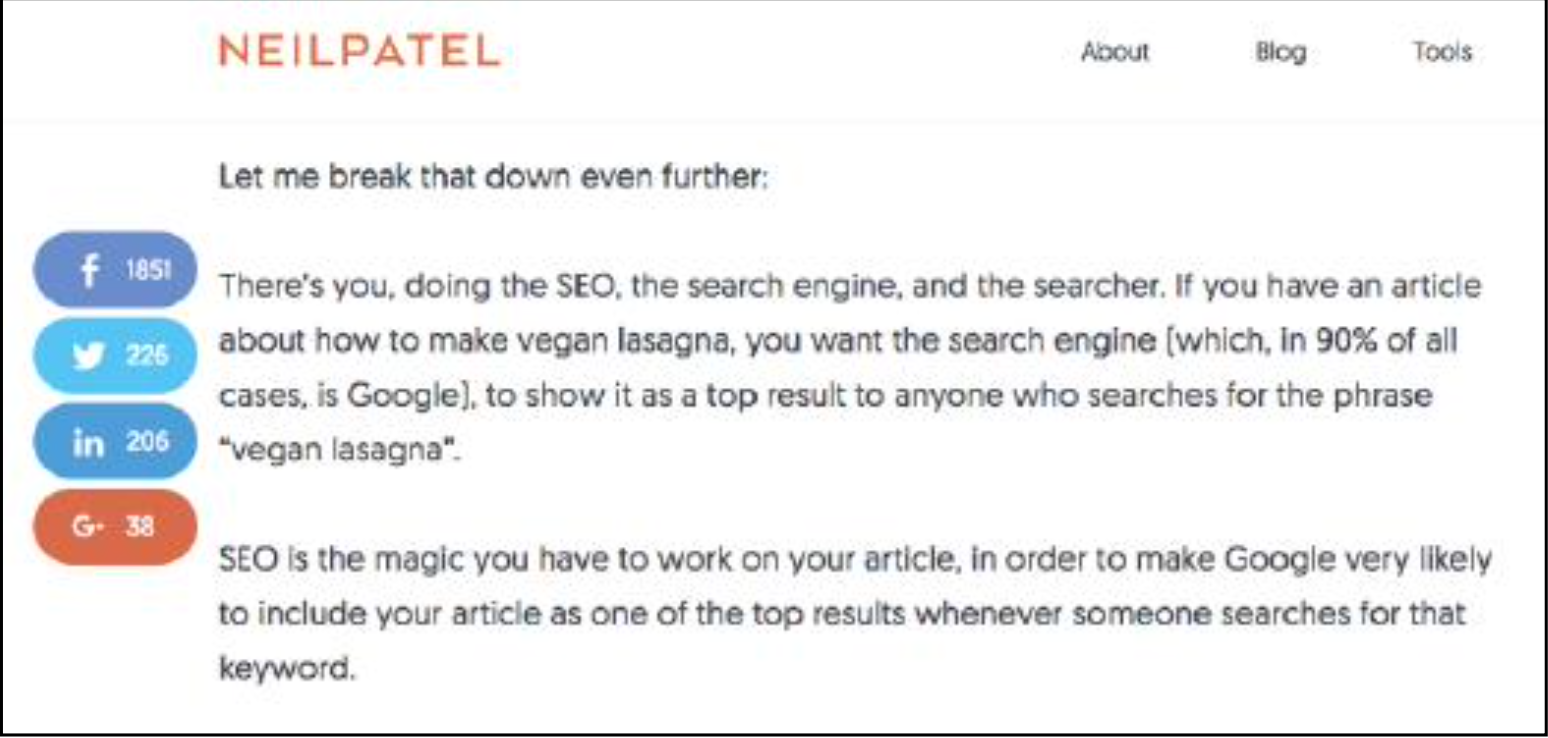The image size is (1548, 738).
Task: Click the paragraph starting 'SEO is the magic'
Action: point(855,612)
